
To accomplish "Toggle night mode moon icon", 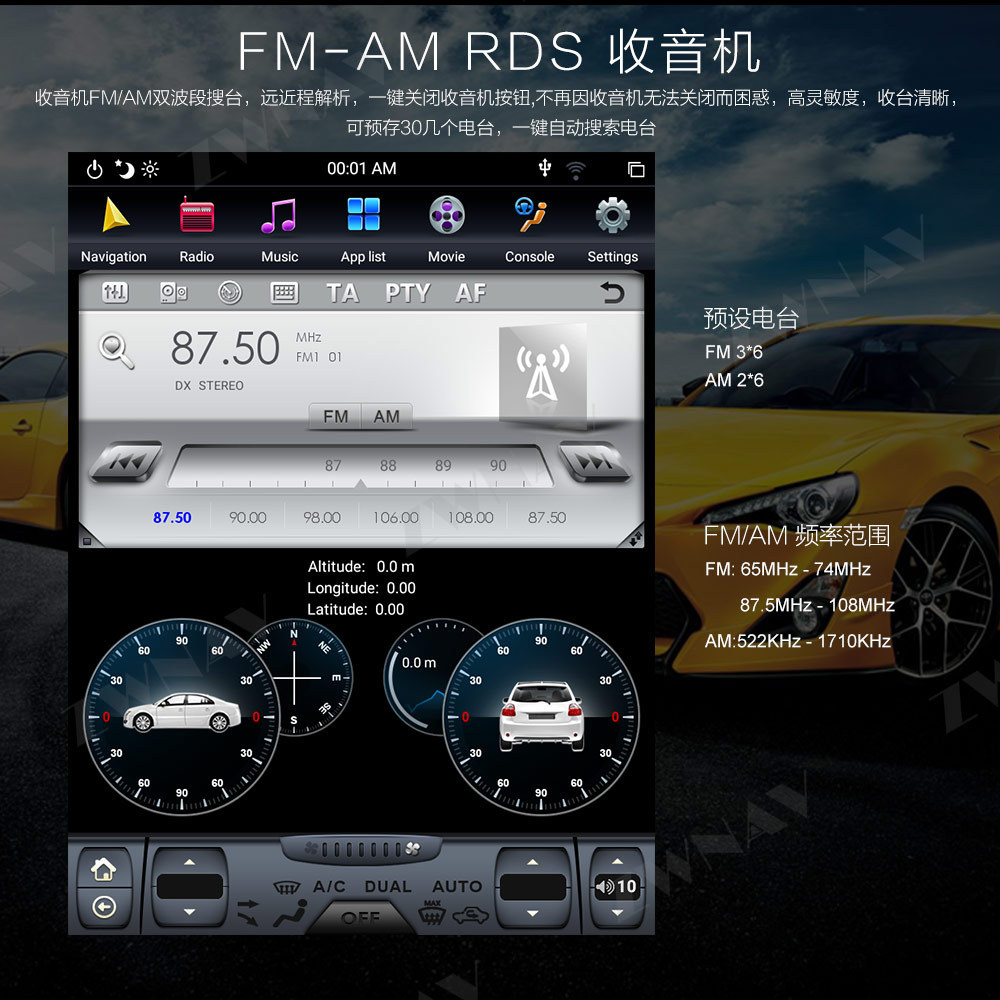I will click(x=124, y=169).
